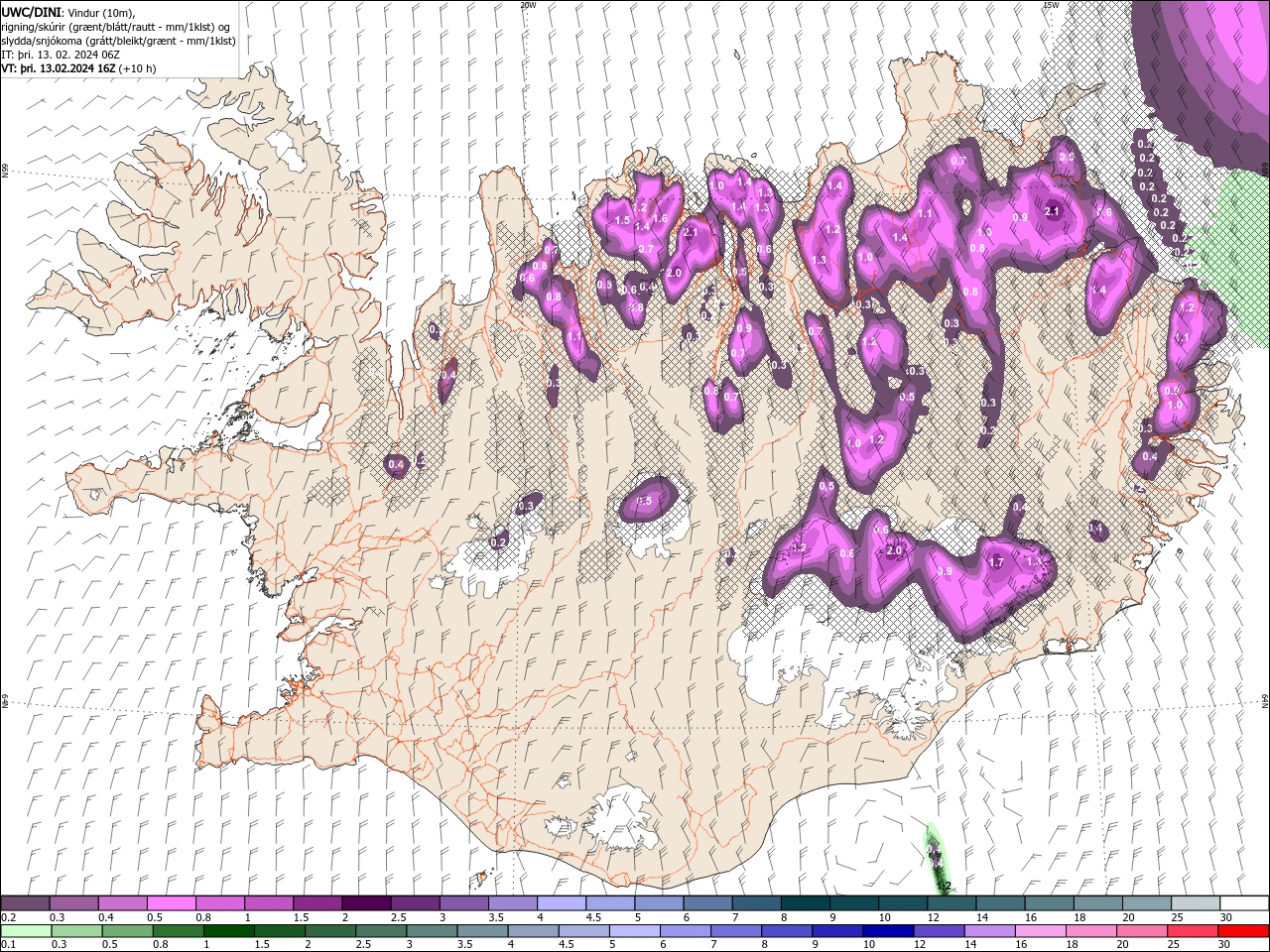This screenshot has height=952, width=1270.
Task: Click the 'rigning/skúrir' legend description line
Action: (x=116, y=27)
